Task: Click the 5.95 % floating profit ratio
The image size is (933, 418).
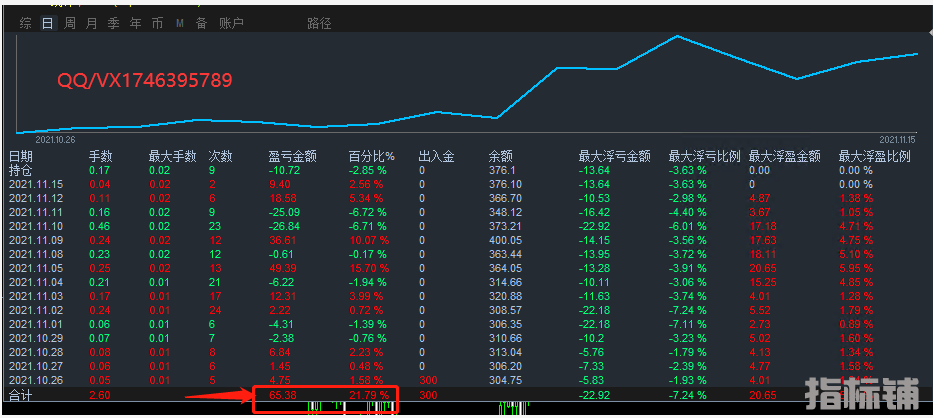Action: pos(856,268)
